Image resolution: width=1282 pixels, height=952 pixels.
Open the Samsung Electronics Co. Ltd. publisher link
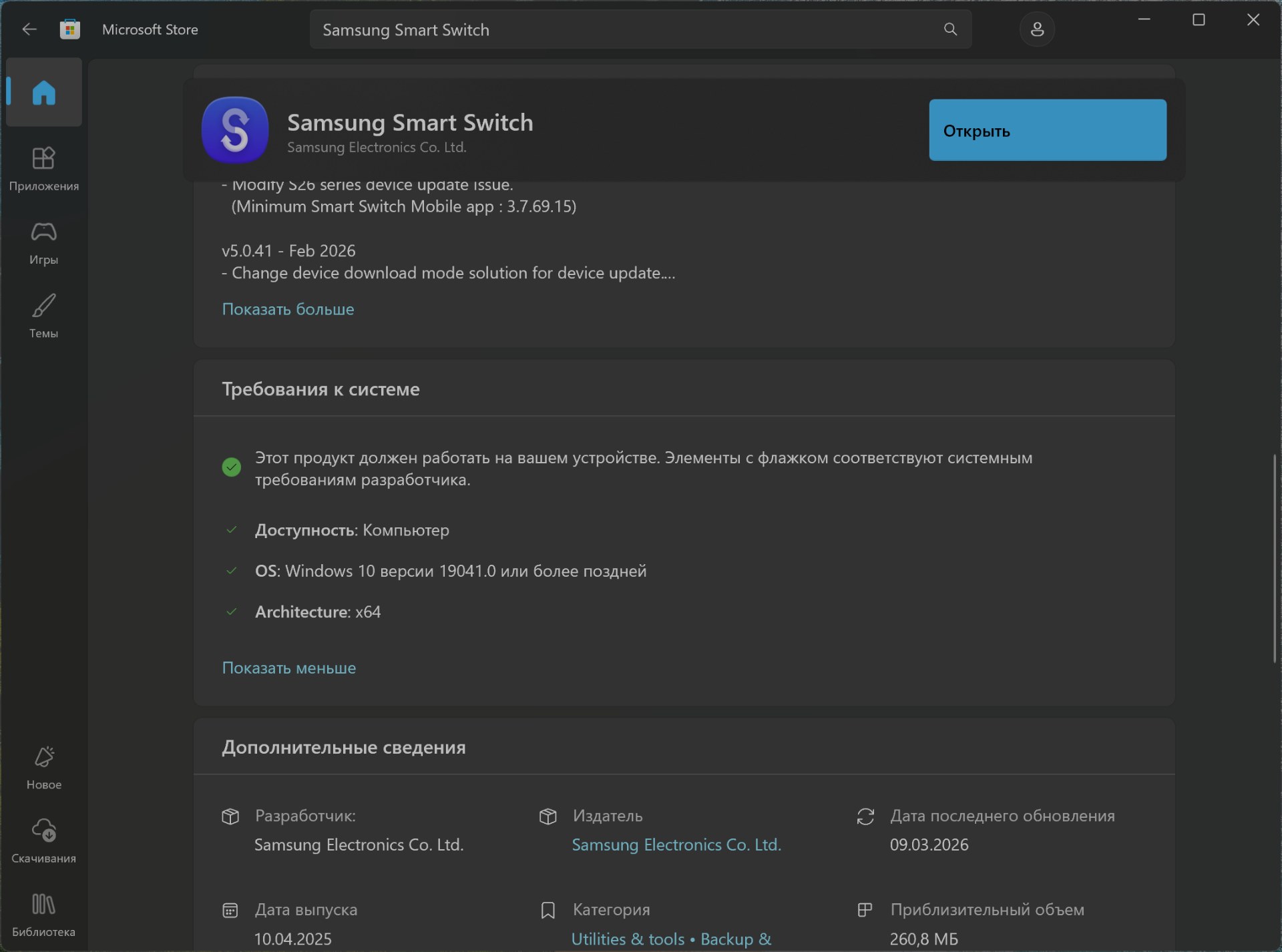[676, 845]
